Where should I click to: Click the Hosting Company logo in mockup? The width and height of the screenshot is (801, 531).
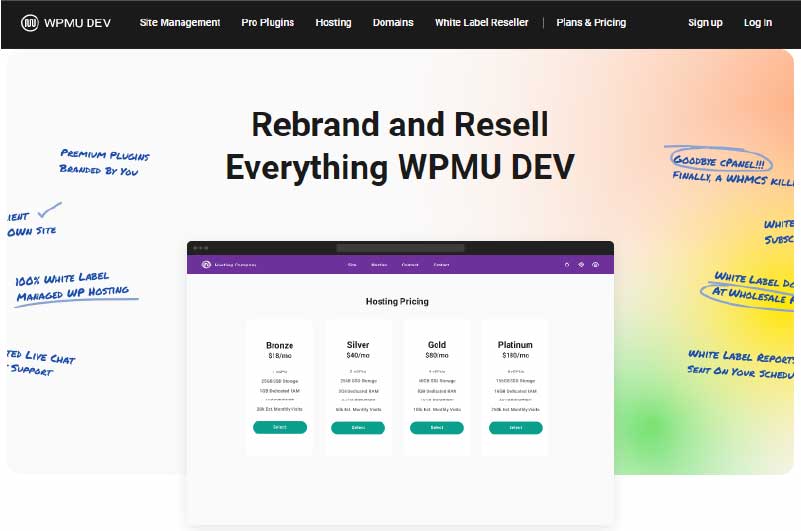[x=206, y=264]
